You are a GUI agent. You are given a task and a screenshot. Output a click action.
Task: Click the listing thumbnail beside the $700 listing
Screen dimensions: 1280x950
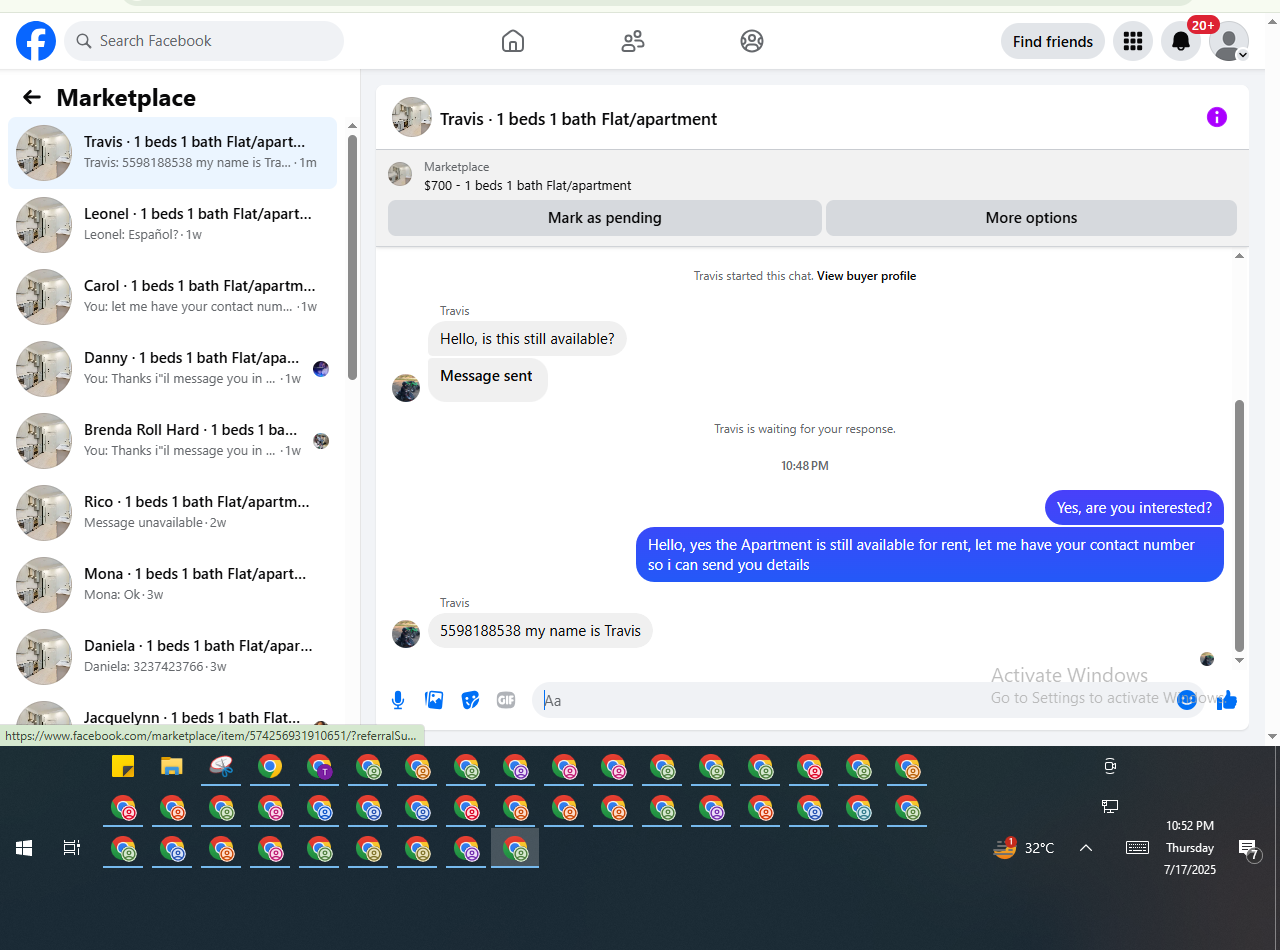click(x=400, y=174)
